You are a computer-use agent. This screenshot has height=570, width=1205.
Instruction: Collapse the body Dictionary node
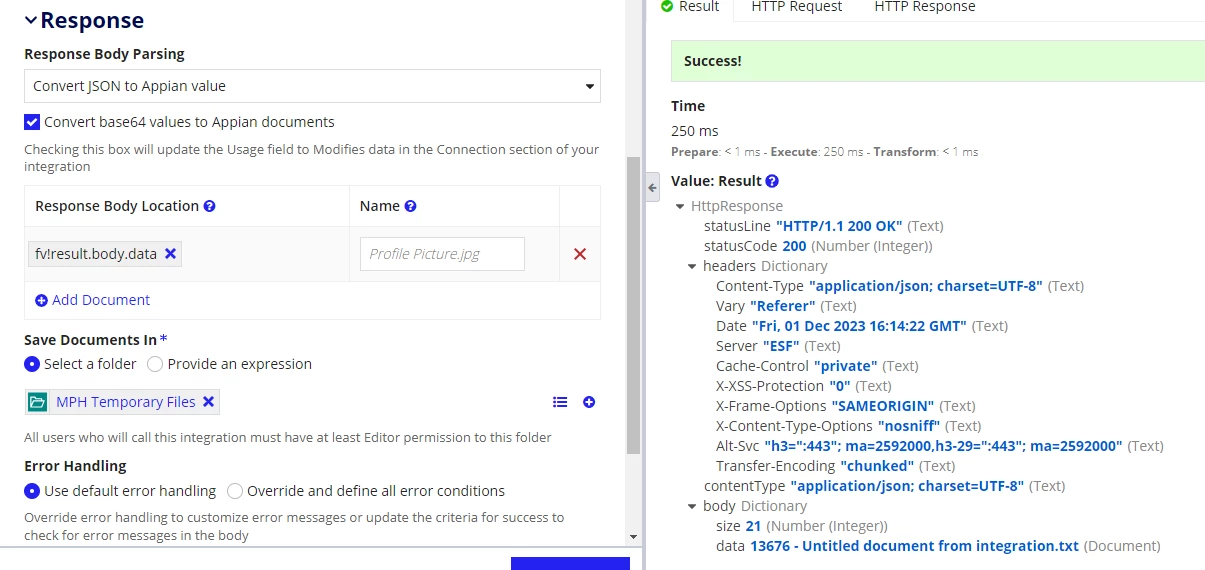tap(693, 506)
